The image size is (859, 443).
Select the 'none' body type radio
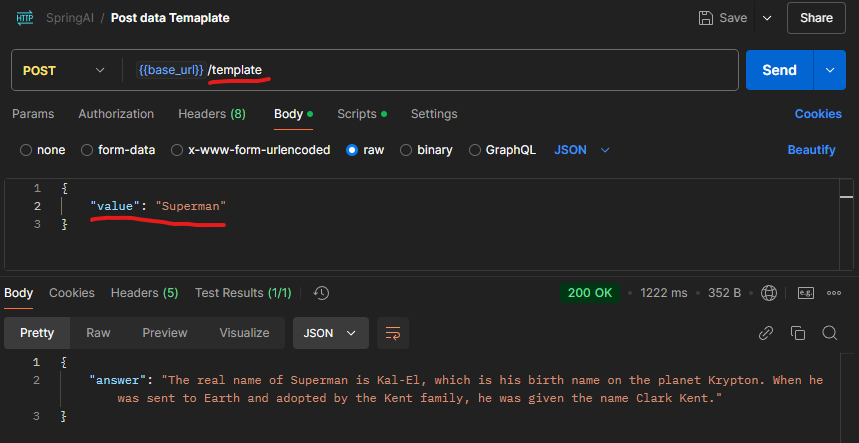tap(26, 150)
